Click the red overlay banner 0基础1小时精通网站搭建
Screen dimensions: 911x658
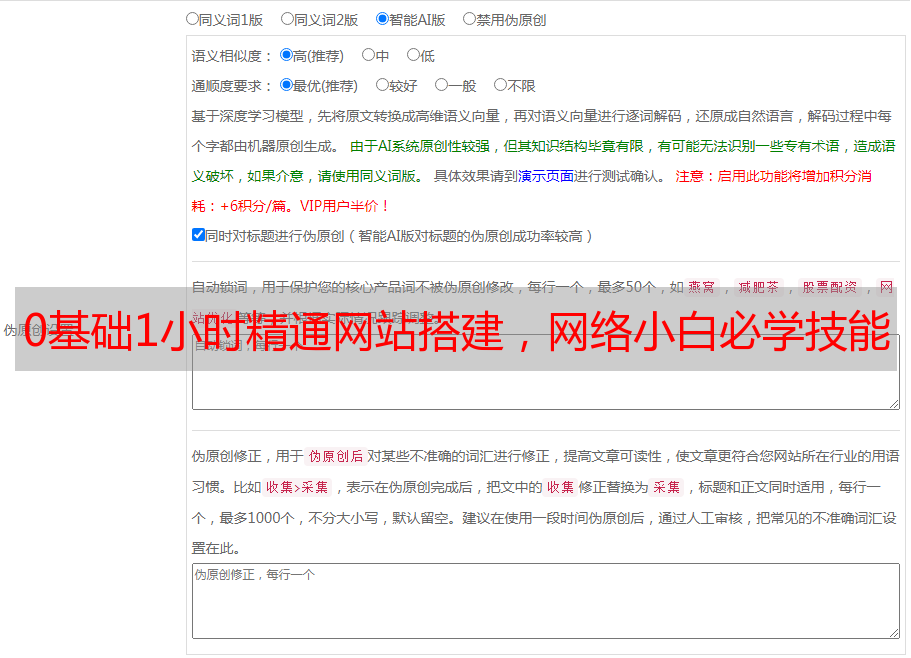(456, 329)
